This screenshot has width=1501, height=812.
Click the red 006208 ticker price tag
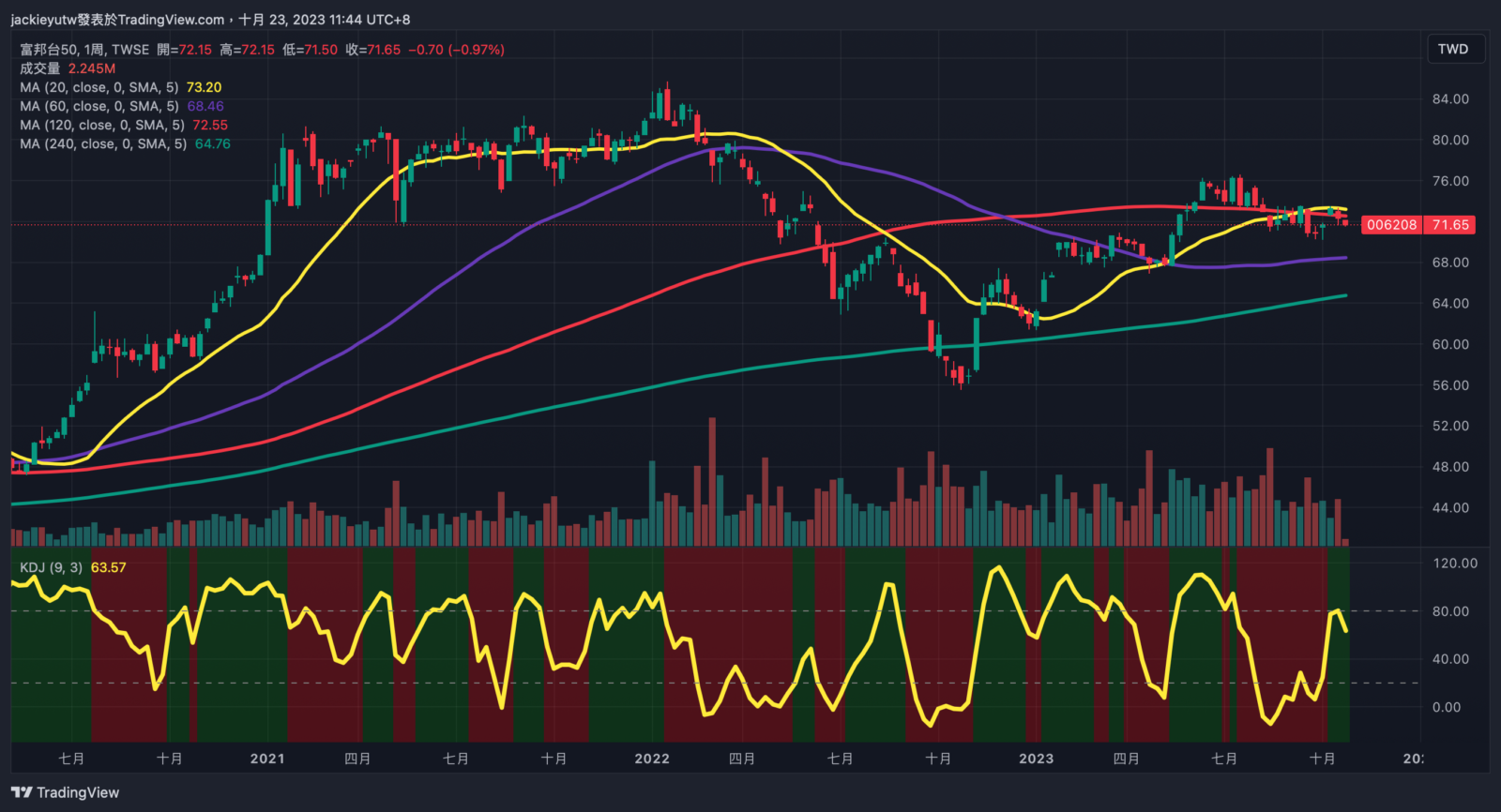[x=1391, y=225]
